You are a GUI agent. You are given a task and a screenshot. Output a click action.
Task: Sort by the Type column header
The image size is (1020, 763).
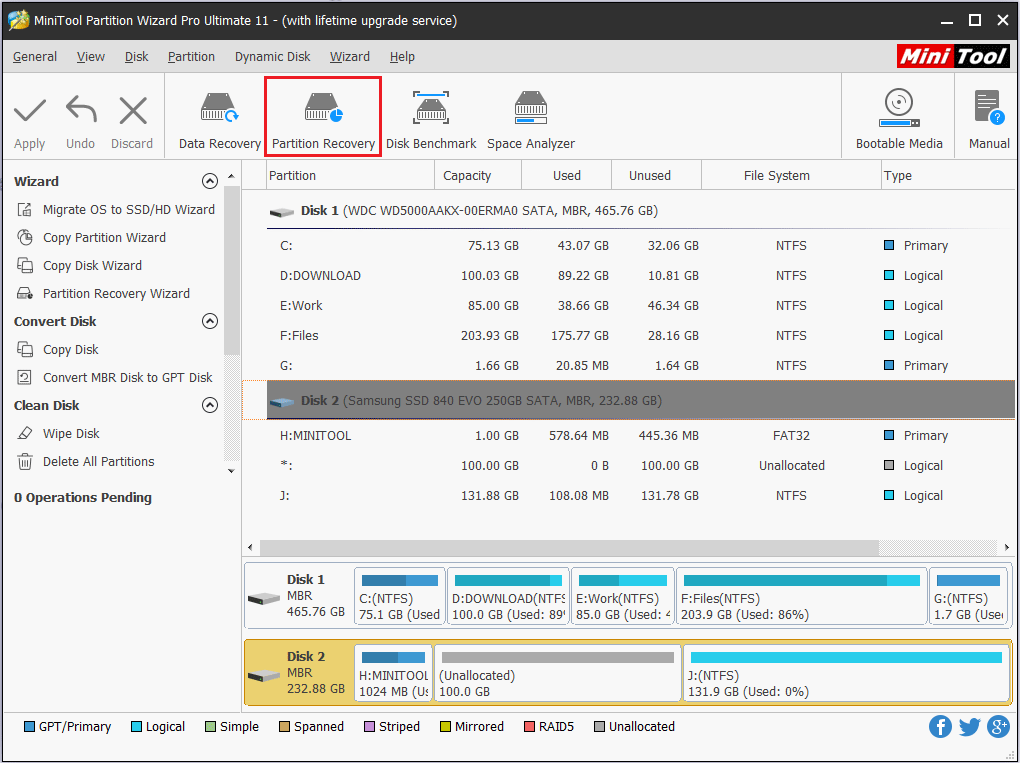[x=948, y=176]
